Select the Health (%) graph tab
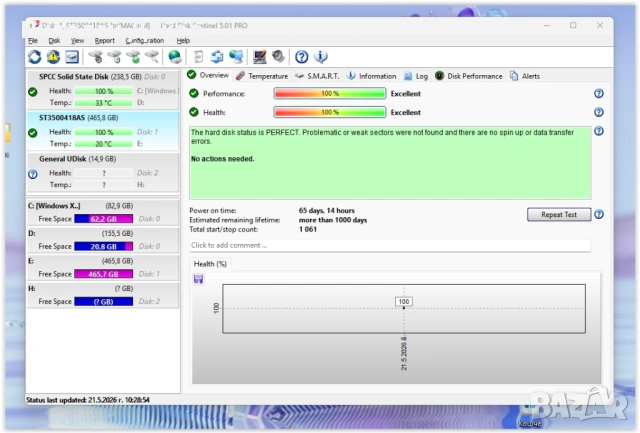Viewport: 640px width, 433px height. (210, 264)
